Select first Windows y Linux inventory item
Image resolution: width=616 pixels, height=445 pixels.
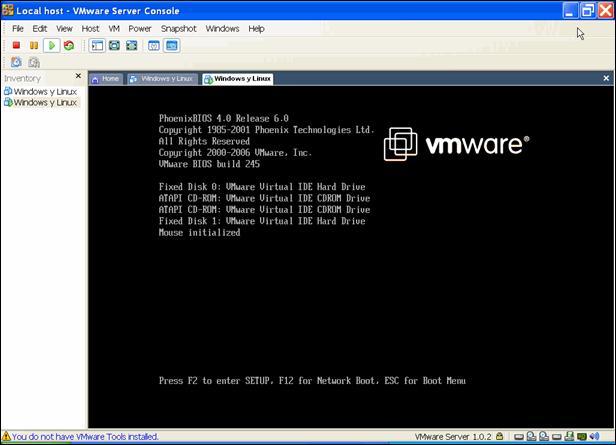[44, 91]
